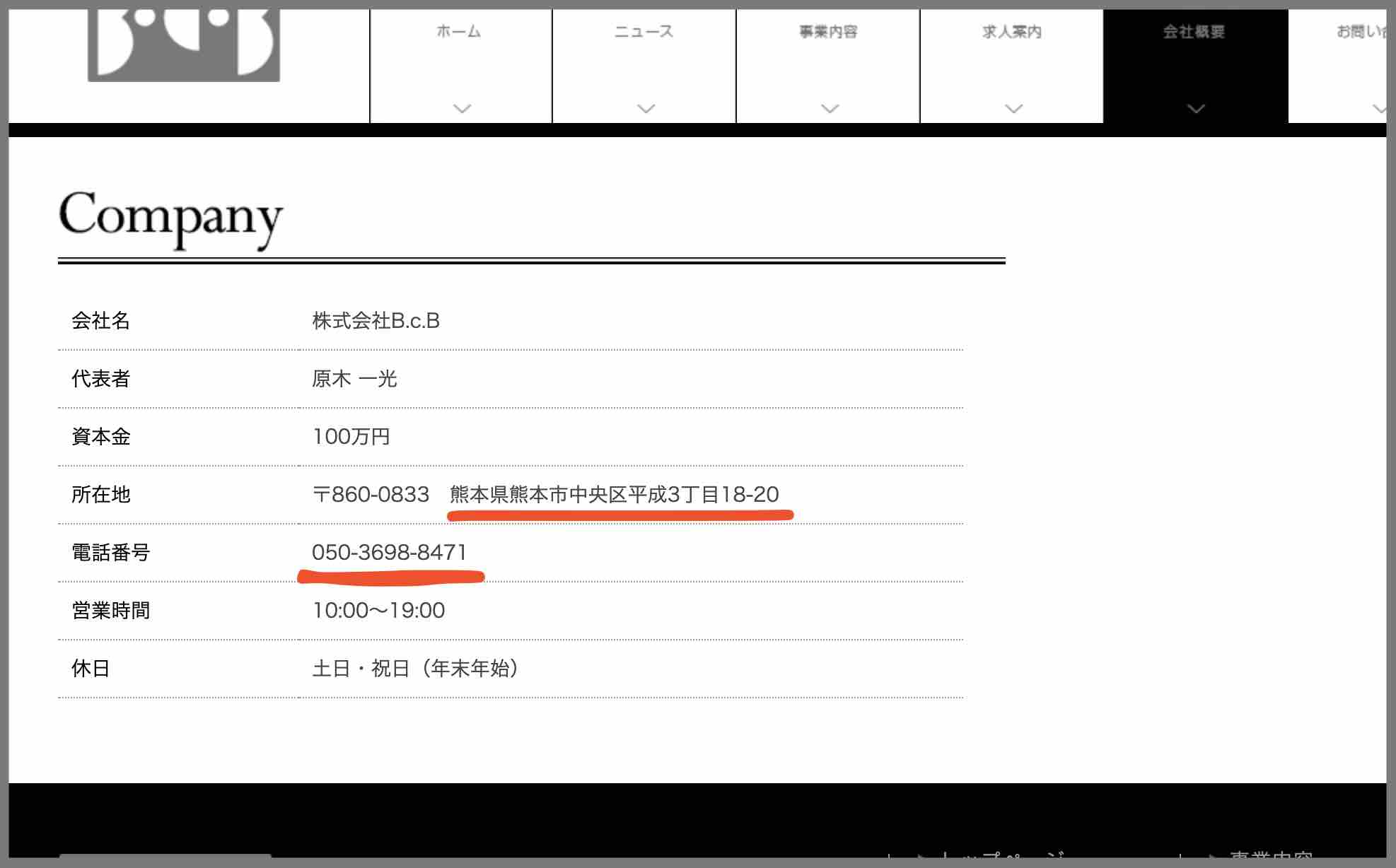Click company name 株式会社B.c.B
1396x868 pixels.
coord(376,321)
